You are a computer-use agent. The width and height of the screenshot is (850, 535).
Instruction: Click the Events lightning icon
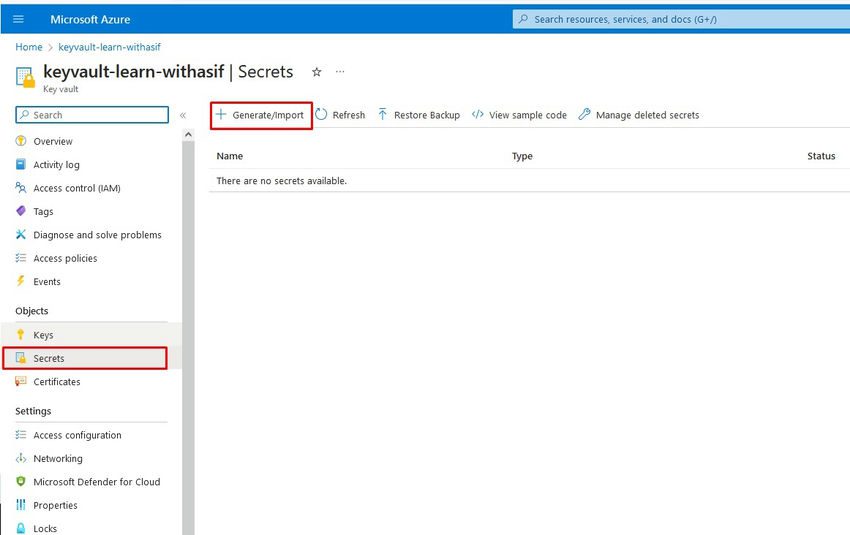[21, 281]
